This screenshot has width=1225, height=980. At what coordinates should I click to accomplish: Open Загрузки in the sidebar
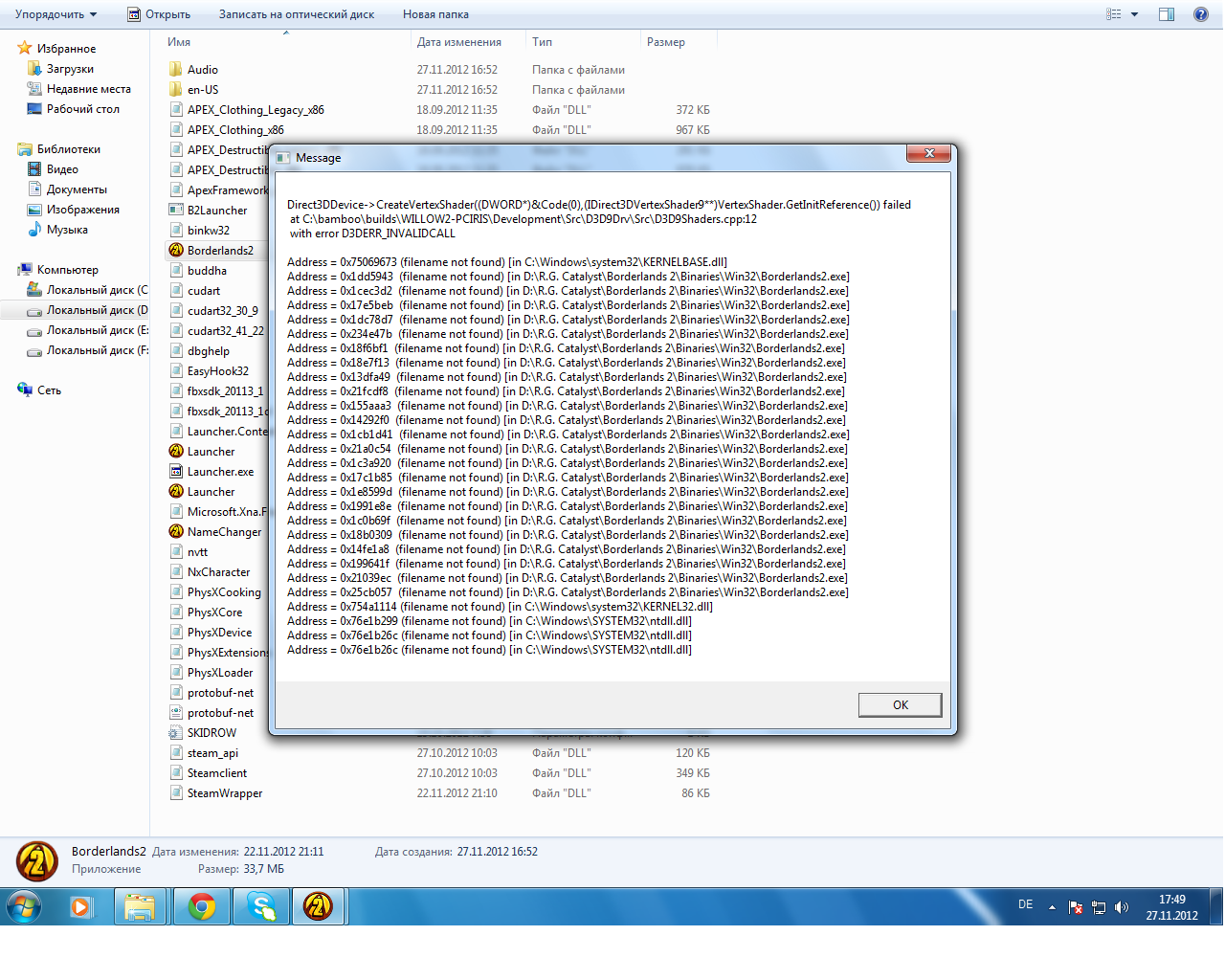(70, 69)
